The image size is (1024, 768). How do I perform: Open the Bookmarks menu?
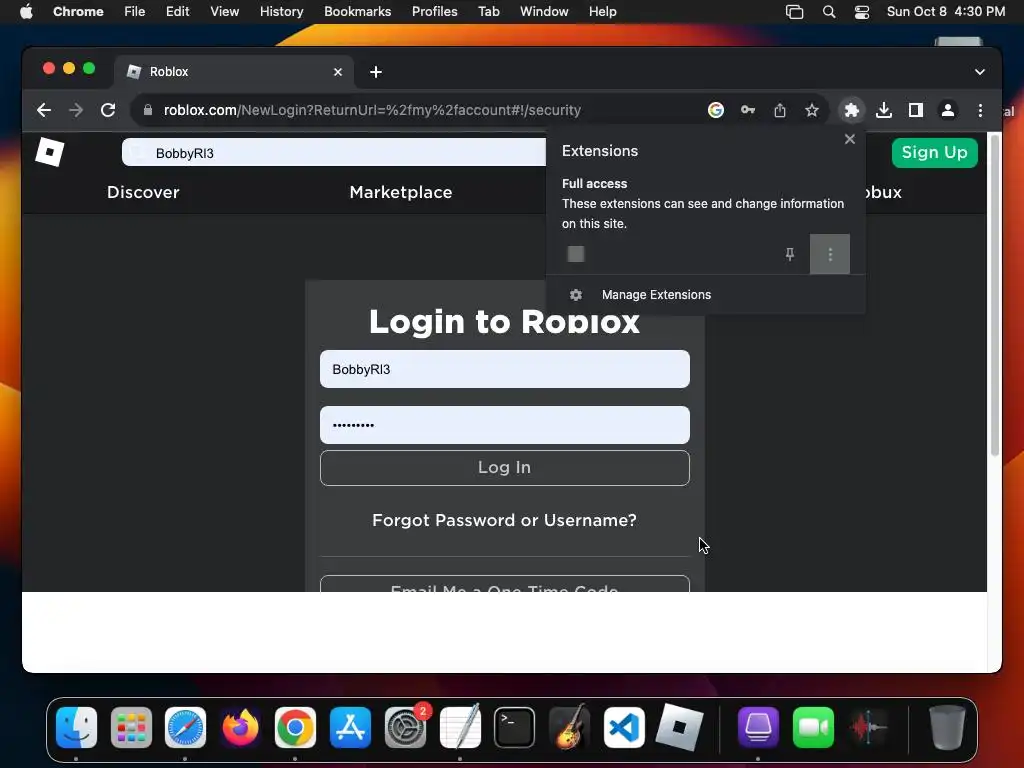[357, 11]
